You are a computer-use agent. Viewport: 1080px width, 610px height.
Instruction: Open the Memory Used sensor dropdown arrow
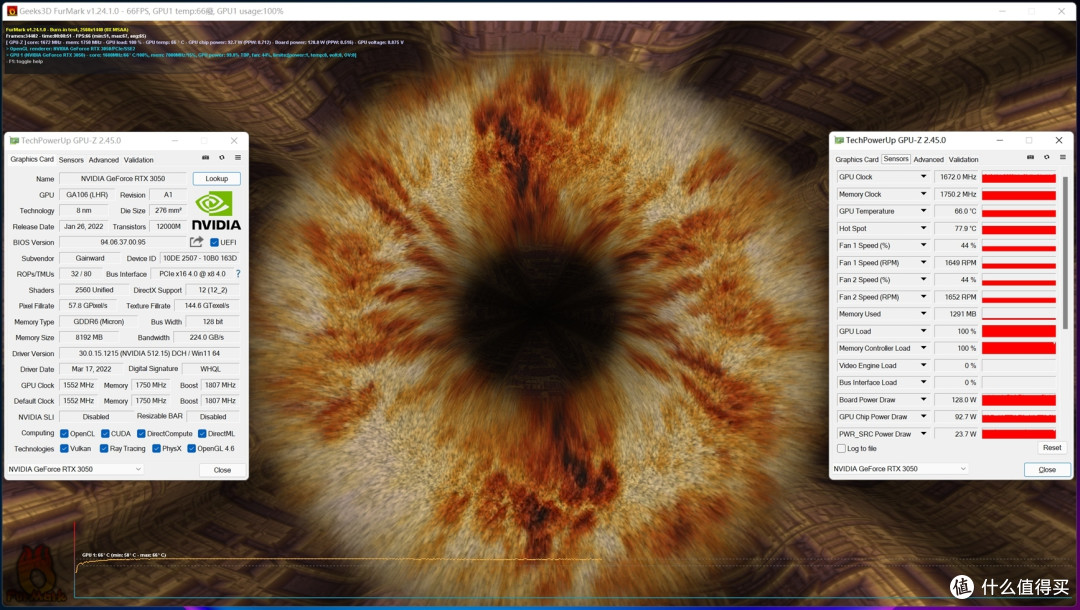tap(924, 314)
